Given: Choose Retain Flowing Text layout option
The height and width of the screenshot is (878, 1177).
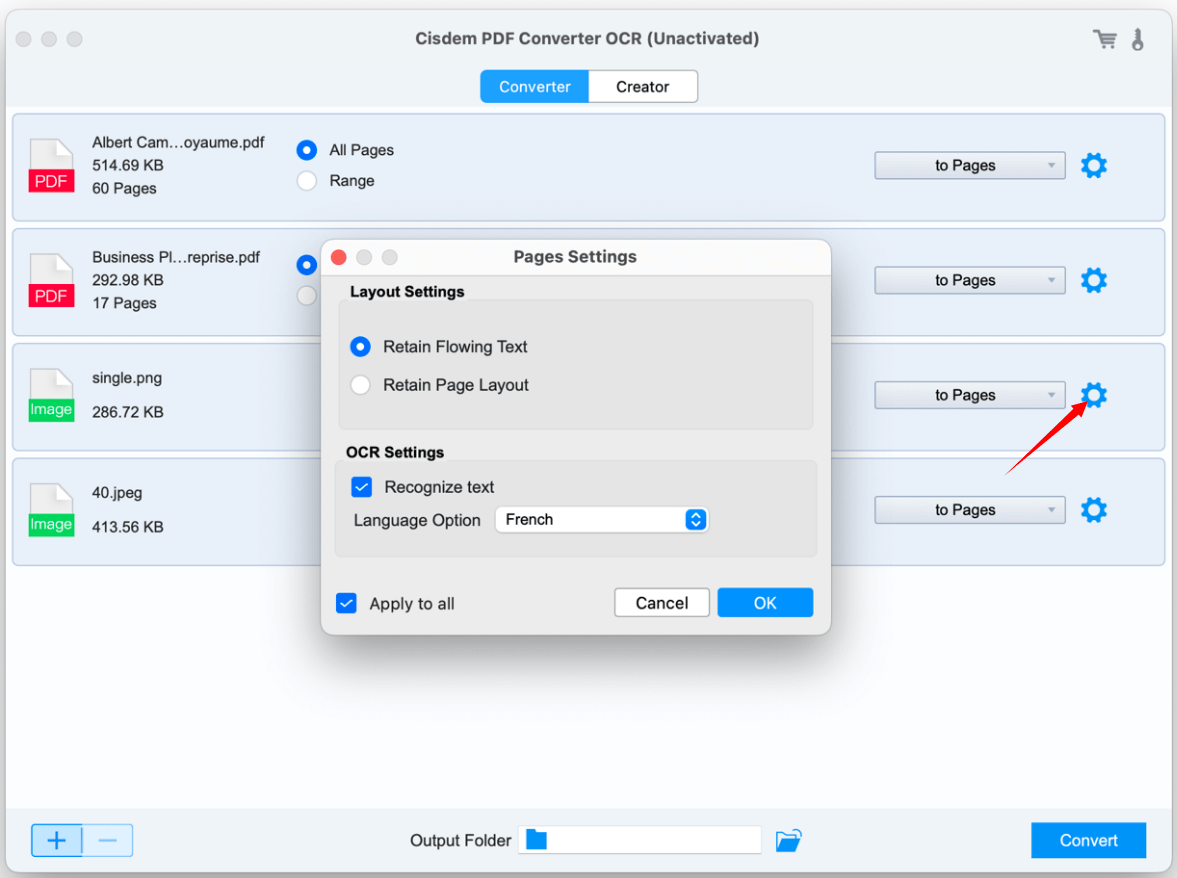Looking at the screenshot, I should pos(360,347).
